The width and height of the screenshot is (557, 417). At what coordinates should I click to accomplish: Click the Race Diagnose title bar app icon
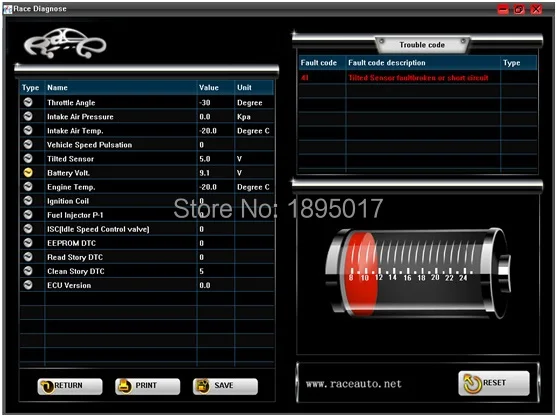coord(7,9)
